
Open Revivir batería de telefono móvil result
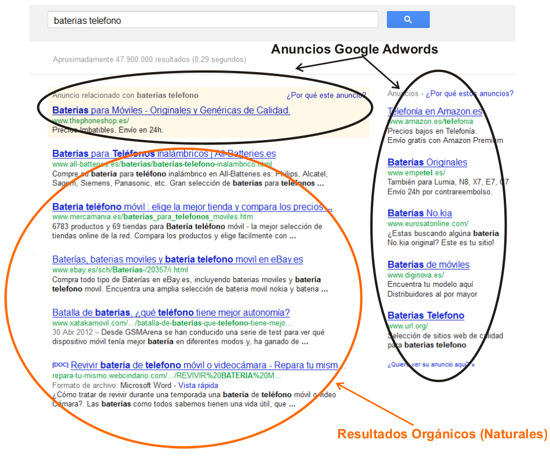pyautogui.click(x=204, y=365)
